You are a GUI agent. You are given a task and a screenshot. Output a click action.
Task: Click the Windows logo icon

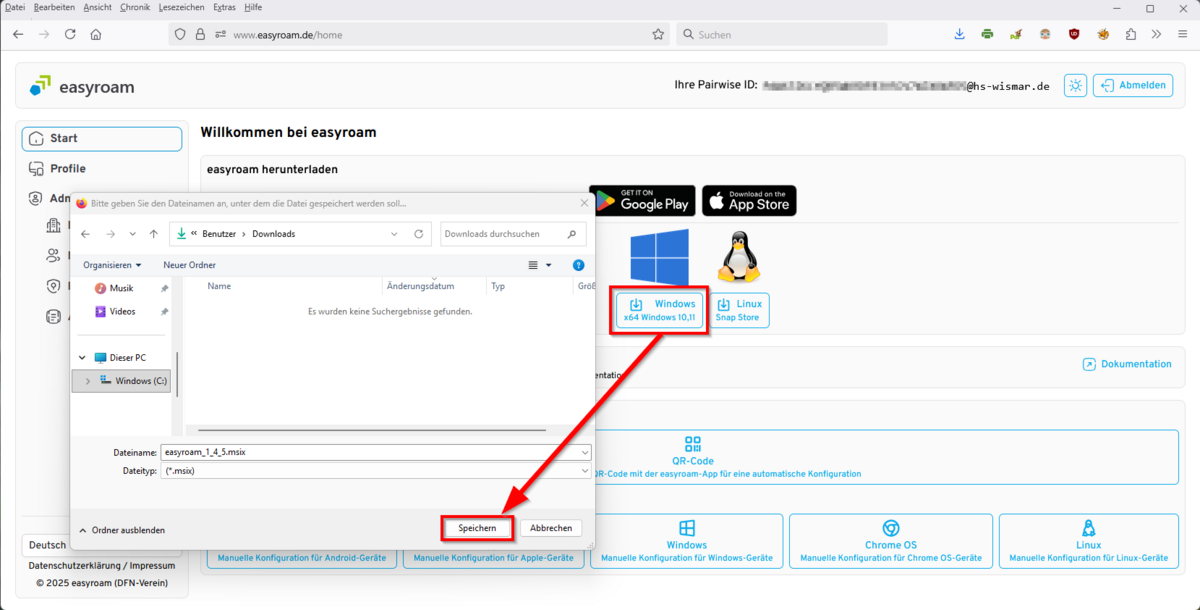(x=659, y=257)
